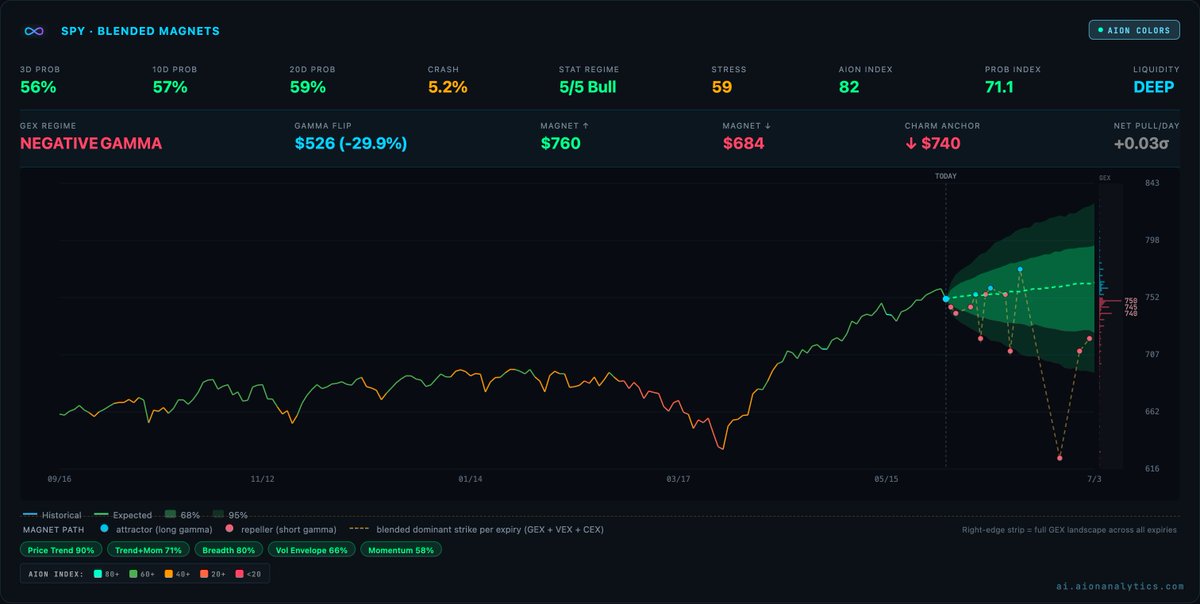
Task: Click the 7/3 date axis label
Action: tap(1094, 479)
